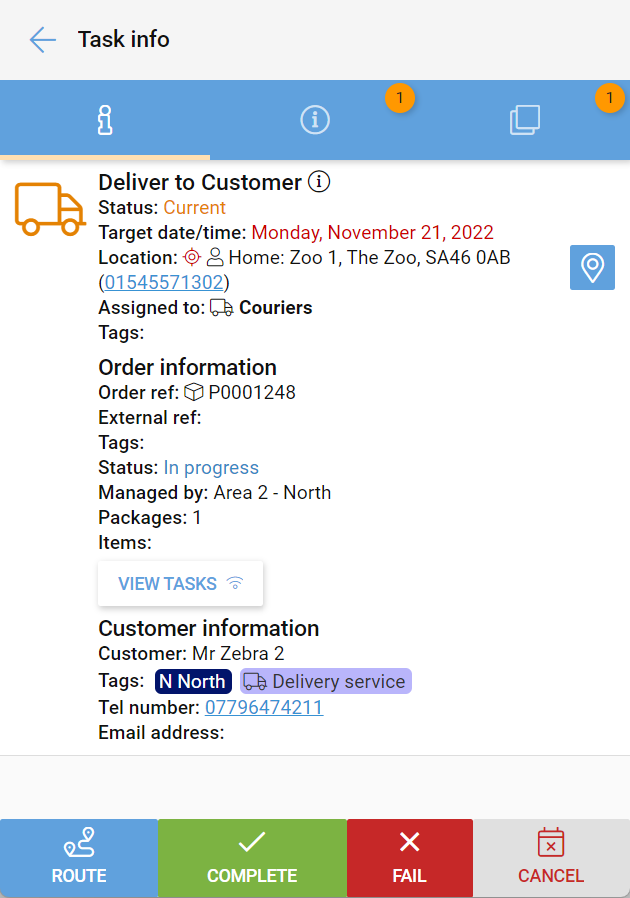The height and width of the screenshot is (898, 630).
Task: Click the info icon beside Deliver to Customer
Action: (x=319, y=182)
